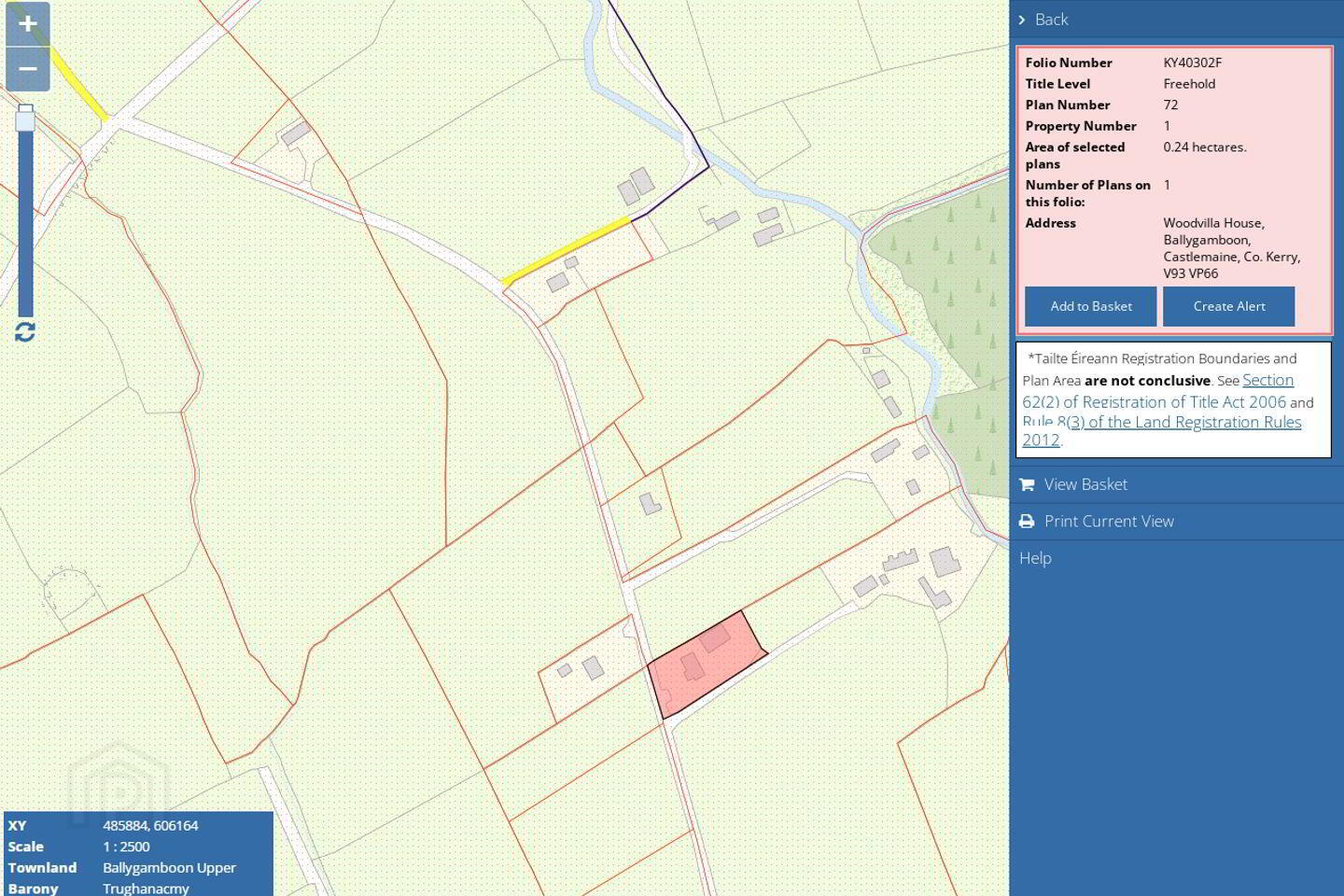Click the shopping cart basket icon
This screenshot has width=1344, height=896.
click(1027, 484)
